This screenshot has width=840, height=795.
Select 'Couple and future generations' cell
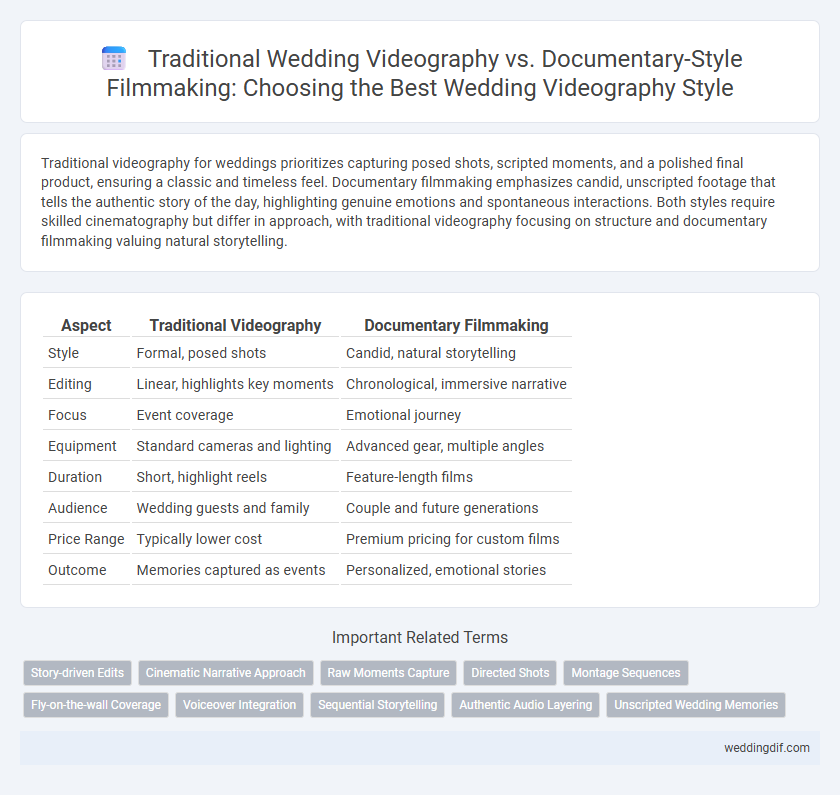(456, 508)
